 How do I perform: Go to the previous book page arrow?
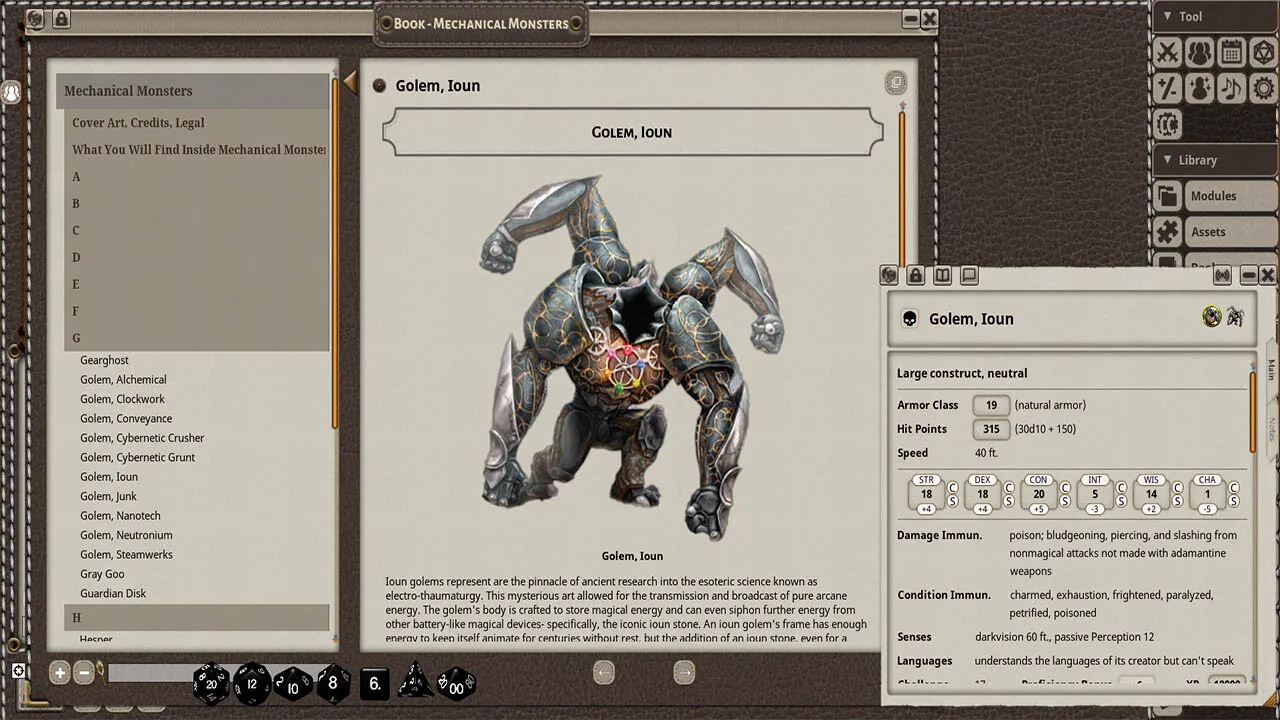click(x=604, y=673)
